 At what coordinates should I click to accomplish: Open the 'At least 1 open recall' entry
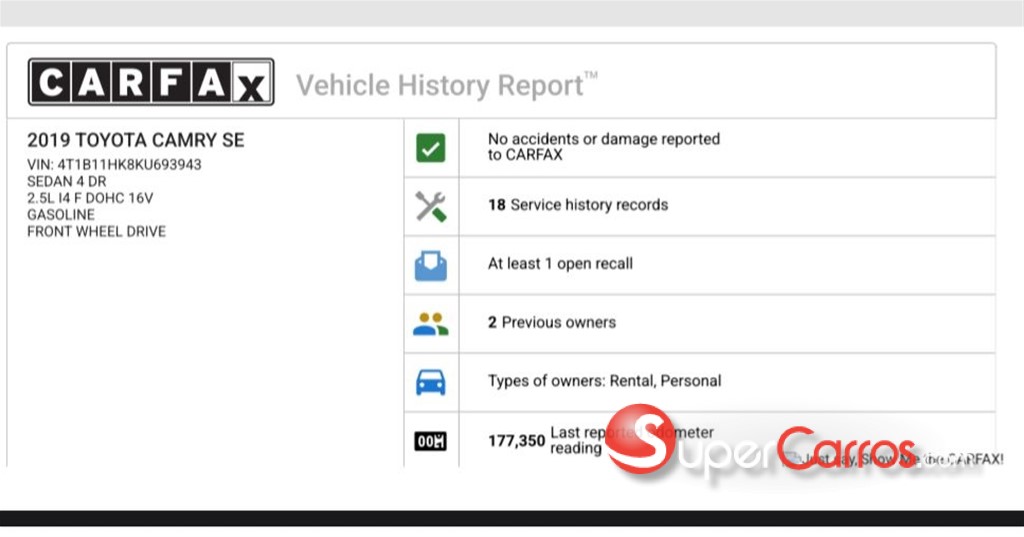(560, 264)
